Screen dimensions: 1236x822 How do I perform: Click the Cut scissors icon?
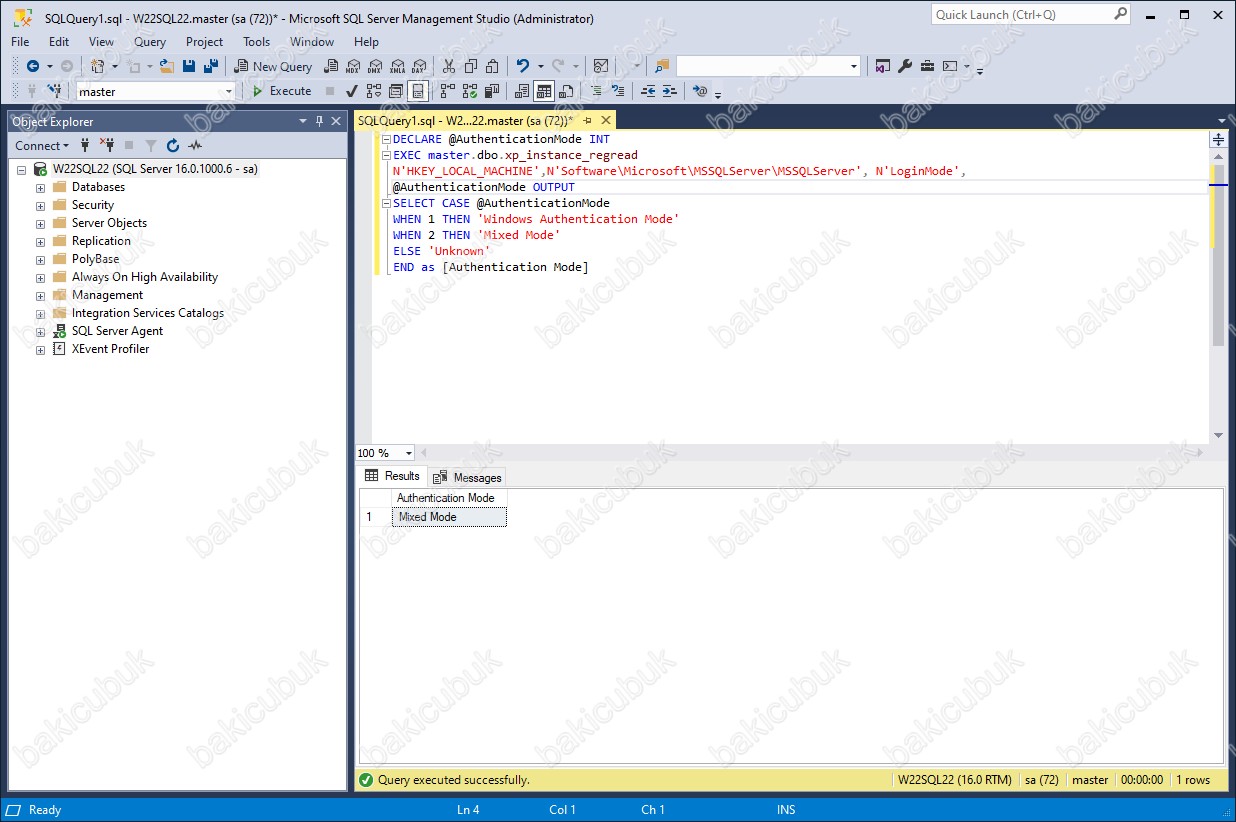448,67
